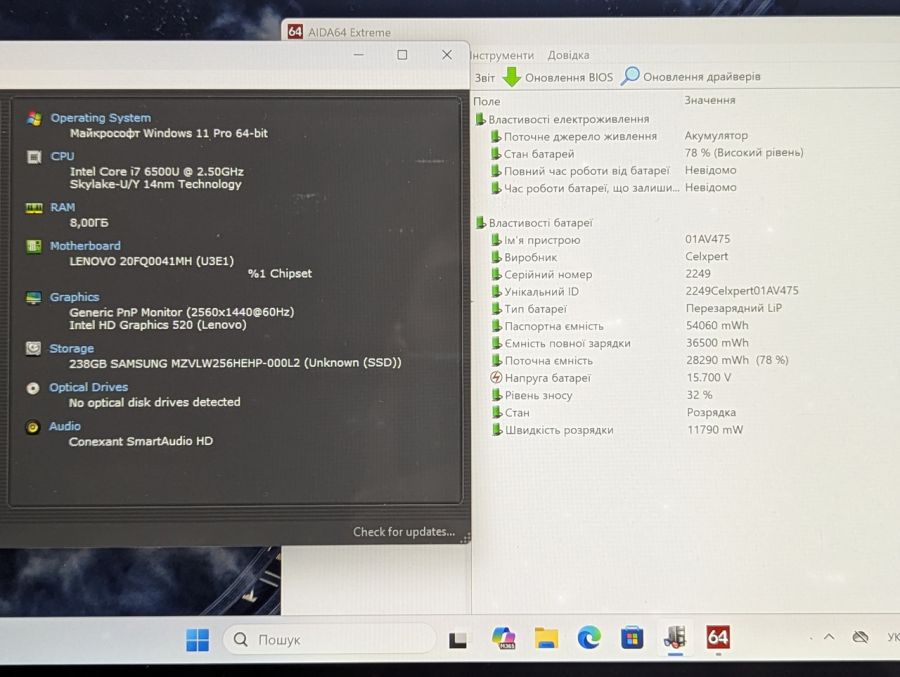
Task: Click the Напруга батареї lightning icon
Action: 496,378
